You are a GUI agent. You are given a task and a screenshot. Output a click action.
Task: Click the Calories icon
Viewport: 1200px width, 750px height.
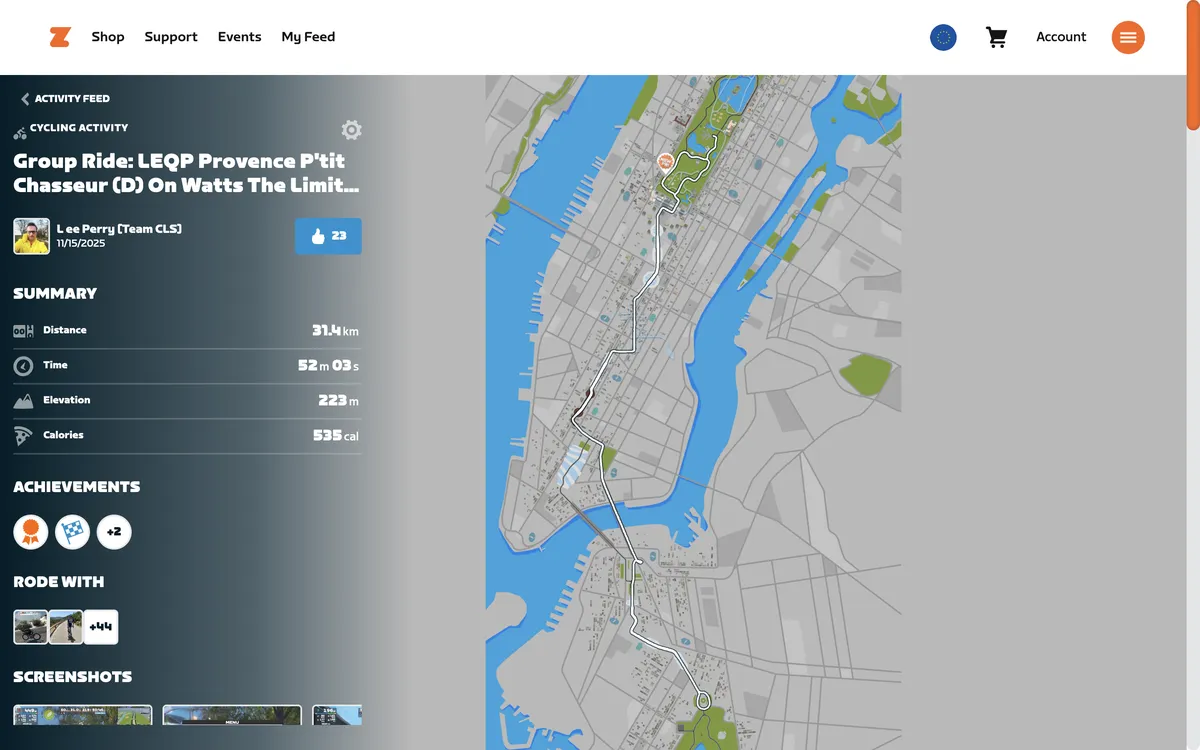click(x=23, y=436)
